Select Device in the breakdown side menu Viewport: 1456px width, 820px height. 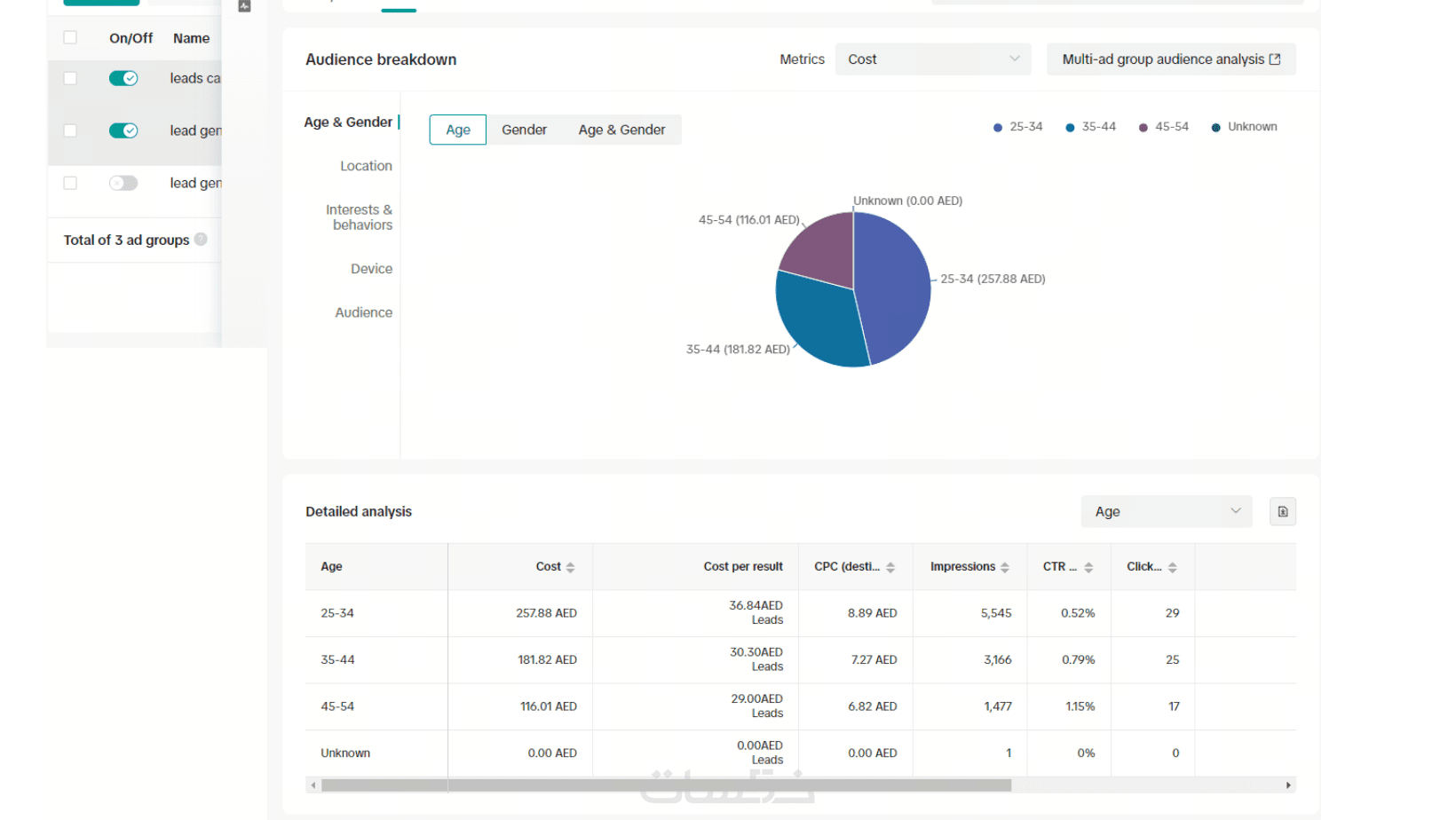[371, 269]
